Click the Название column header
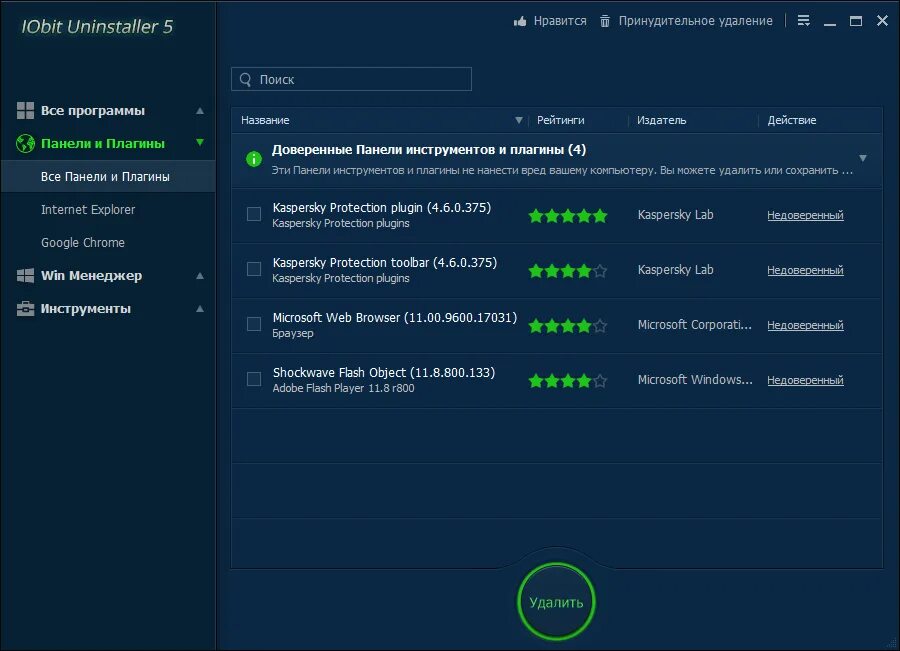The height and width of the screenshot is (651, 900). 265,120
